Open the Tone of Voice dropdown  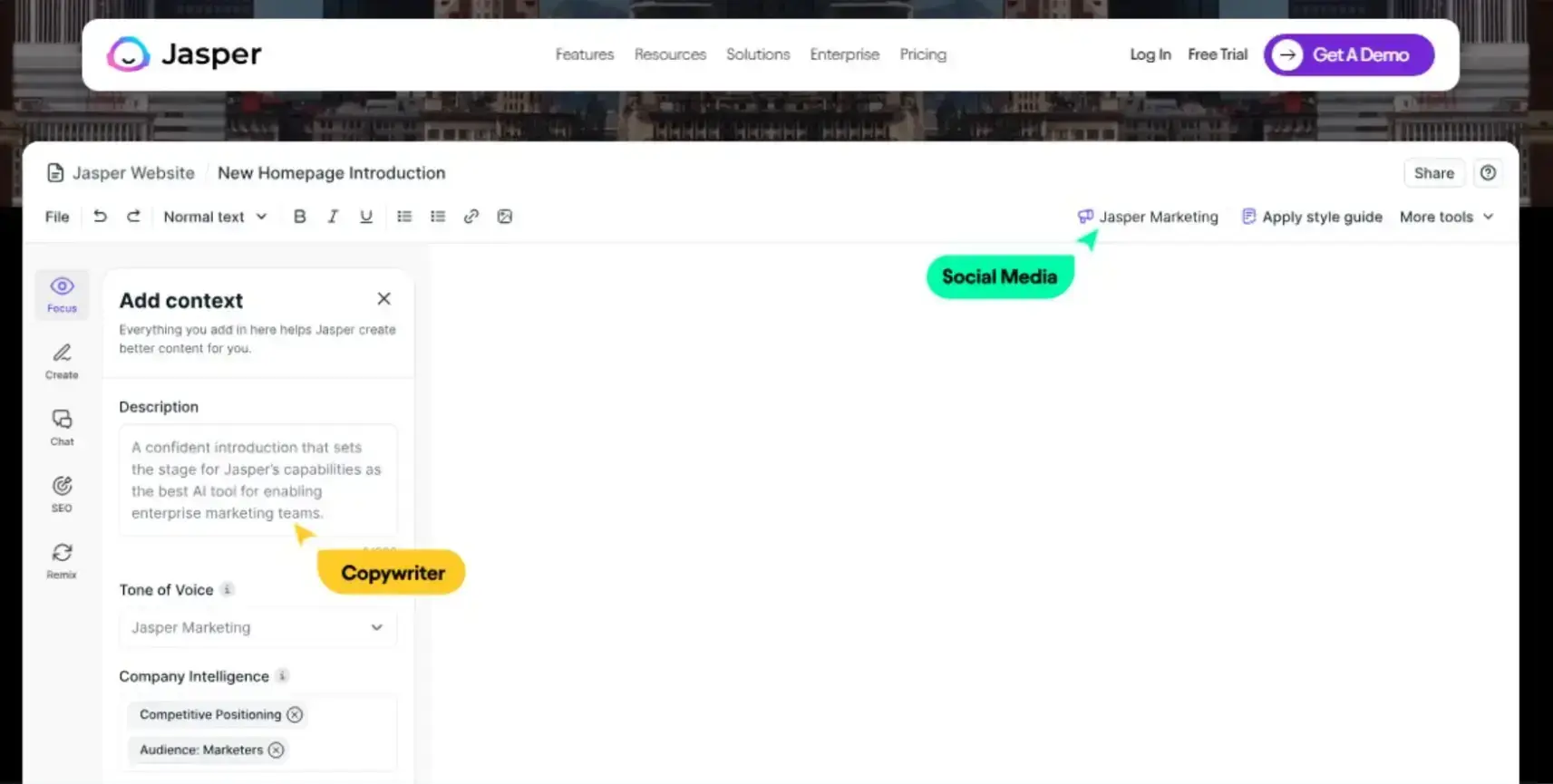[257, 627]
